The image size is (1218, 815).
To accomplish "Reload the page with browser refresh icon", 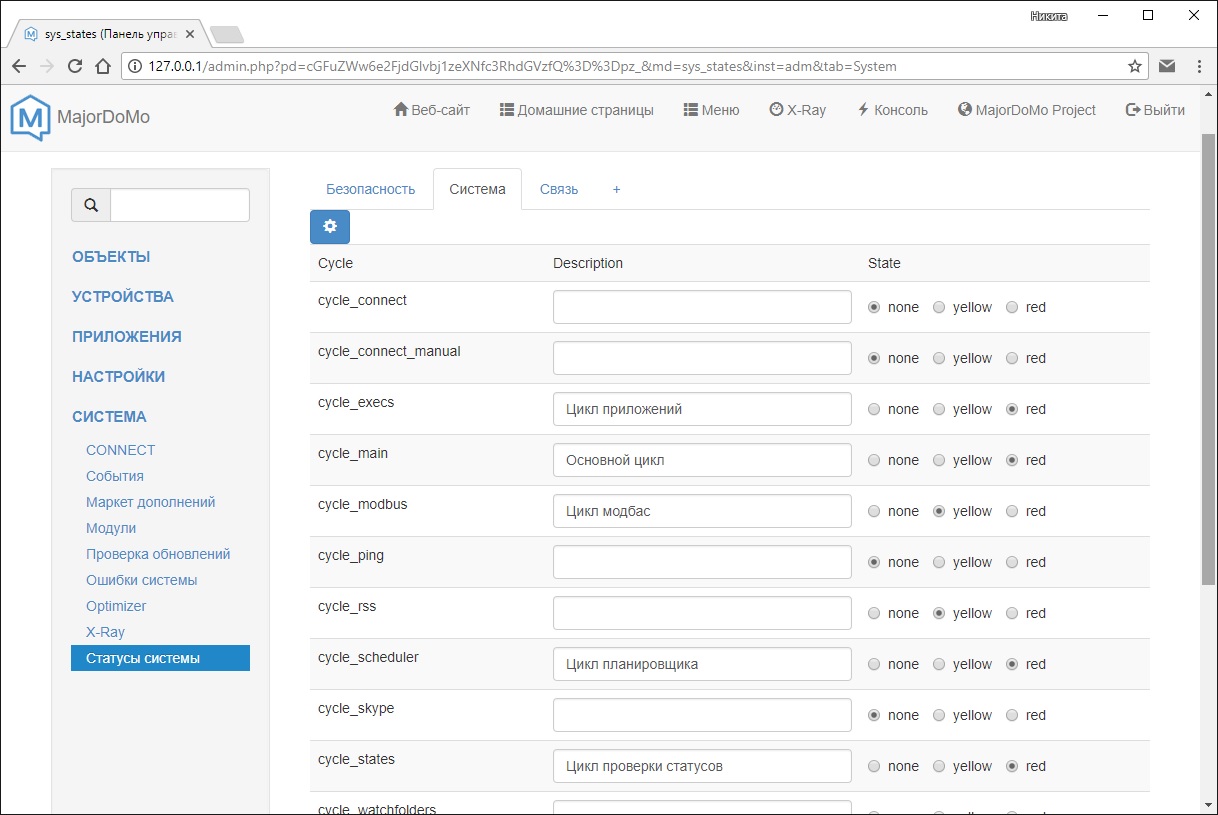I will [74, 67].
